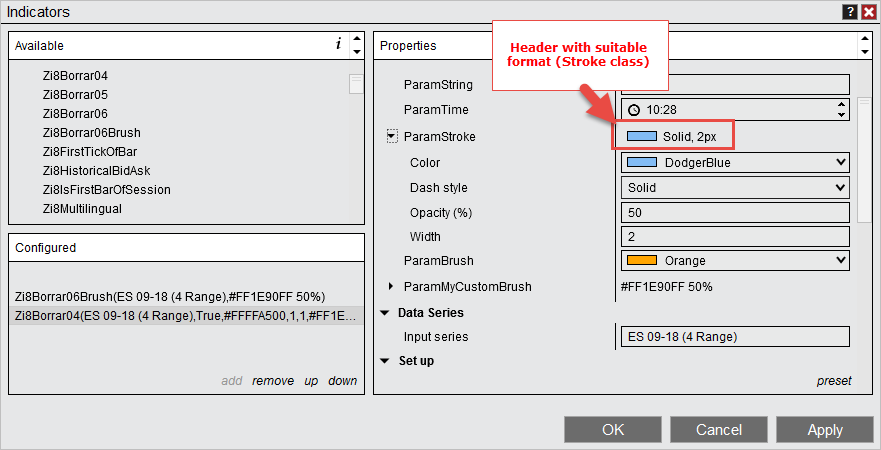Click the OK button
Viewport: 881px width, 450px height.
[x=613, y=430]
